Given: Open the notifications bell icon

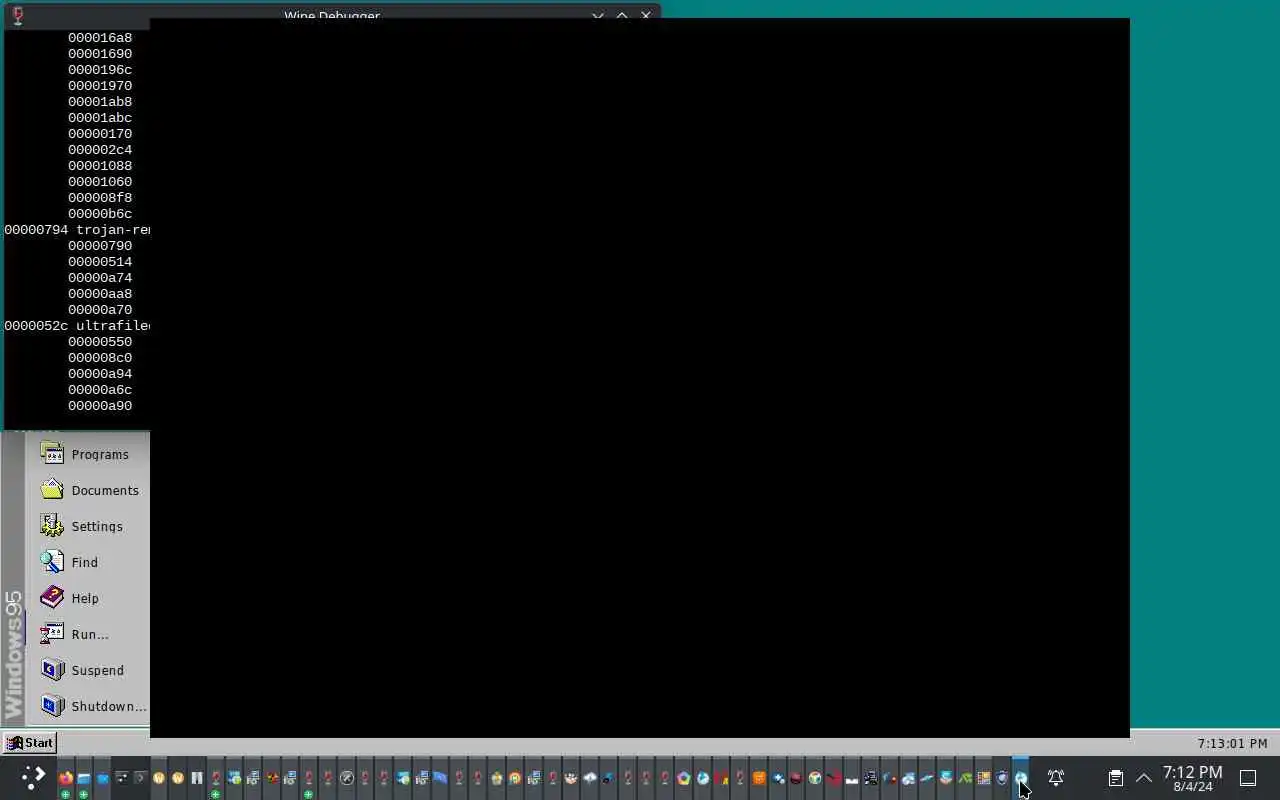Looking at the screenshot, I should [x=1056, y=778].
